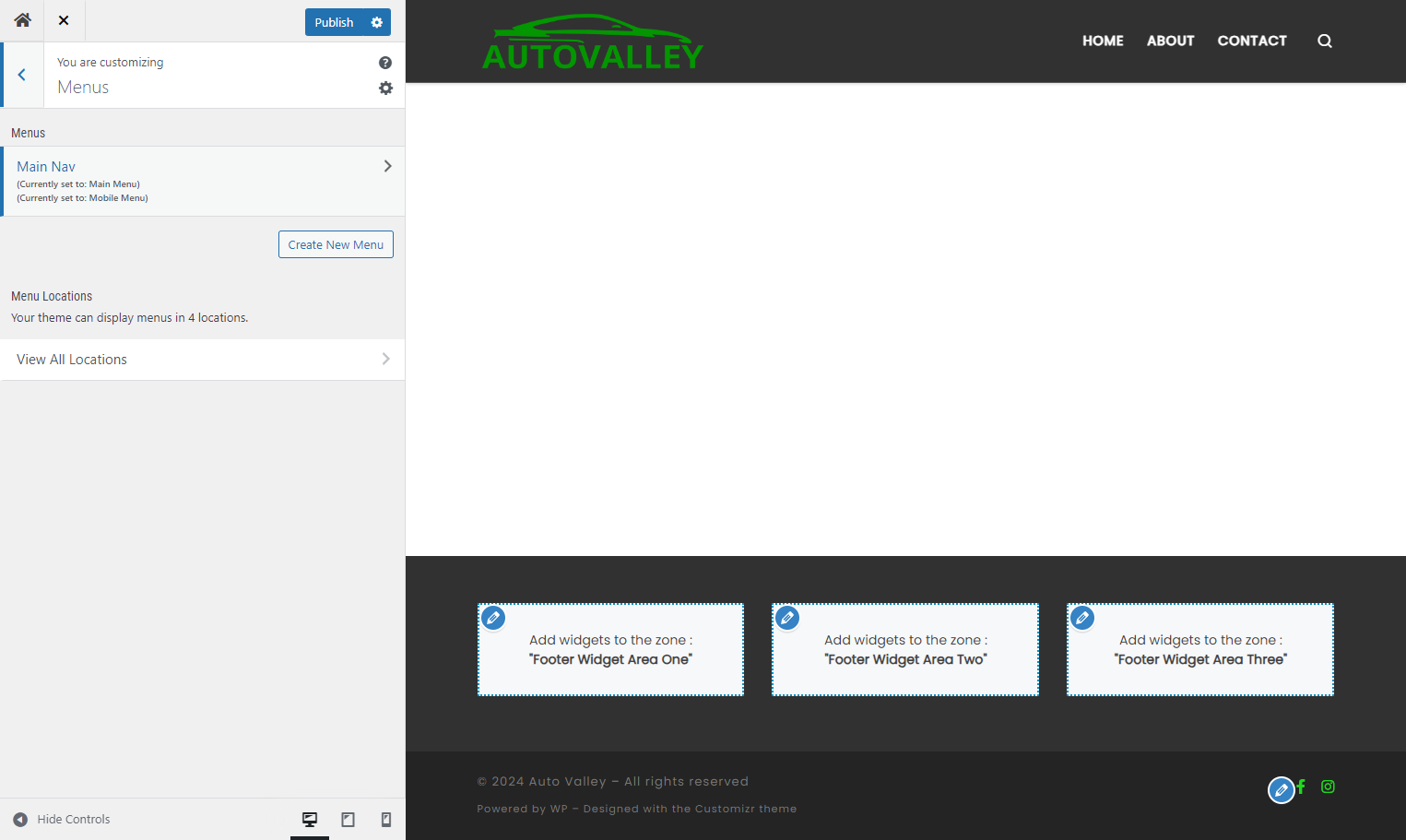
Task: Open the help question mark icon
Action: 385,63
